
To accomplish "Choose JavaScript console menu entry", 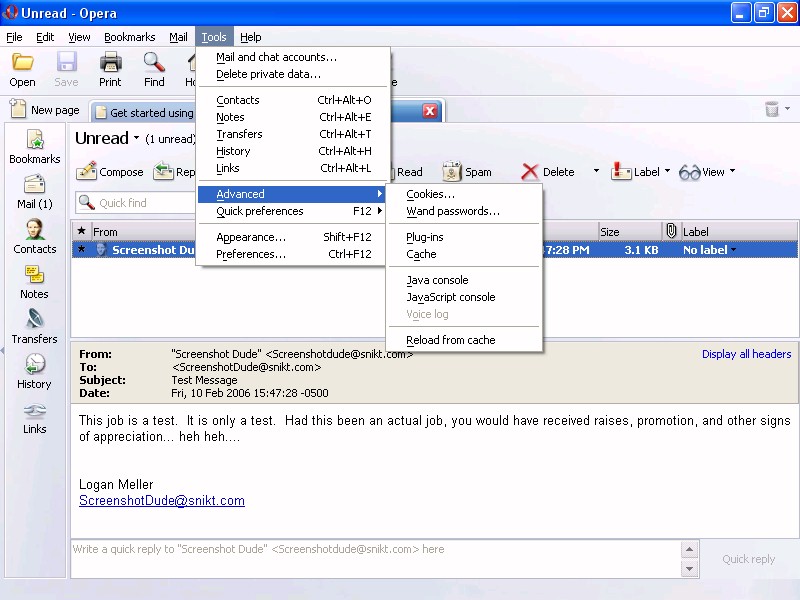I will pos(450,297).
